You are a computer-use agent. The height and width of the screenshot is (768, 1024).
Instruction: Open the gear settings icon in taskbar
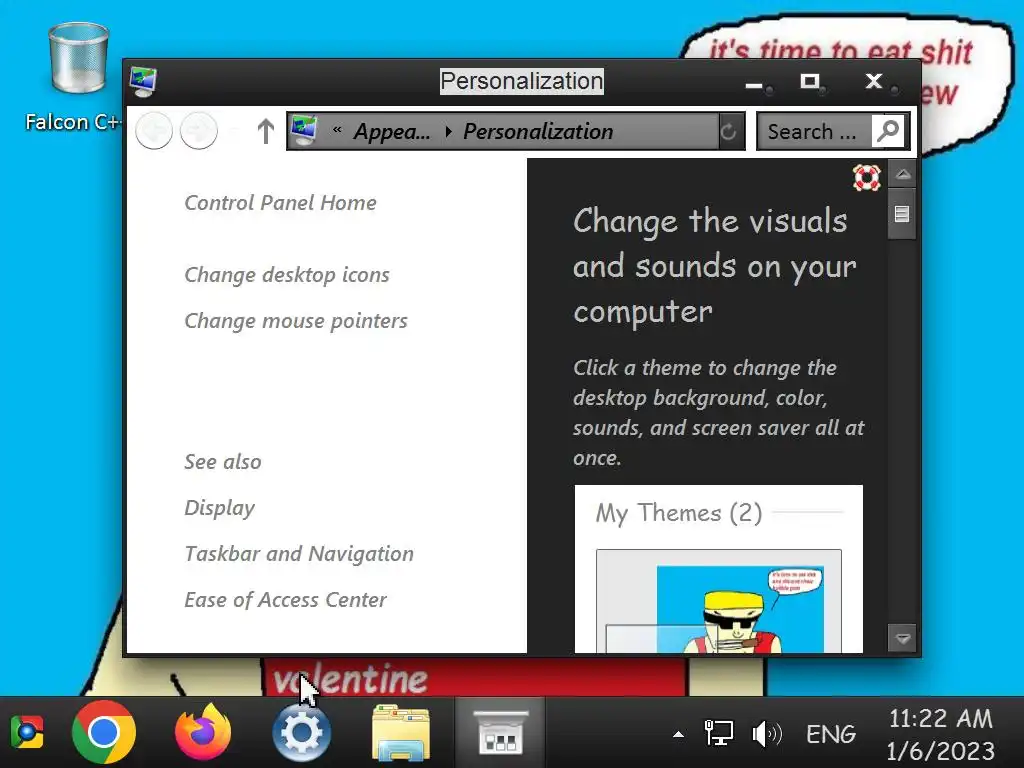click(301, 733)
